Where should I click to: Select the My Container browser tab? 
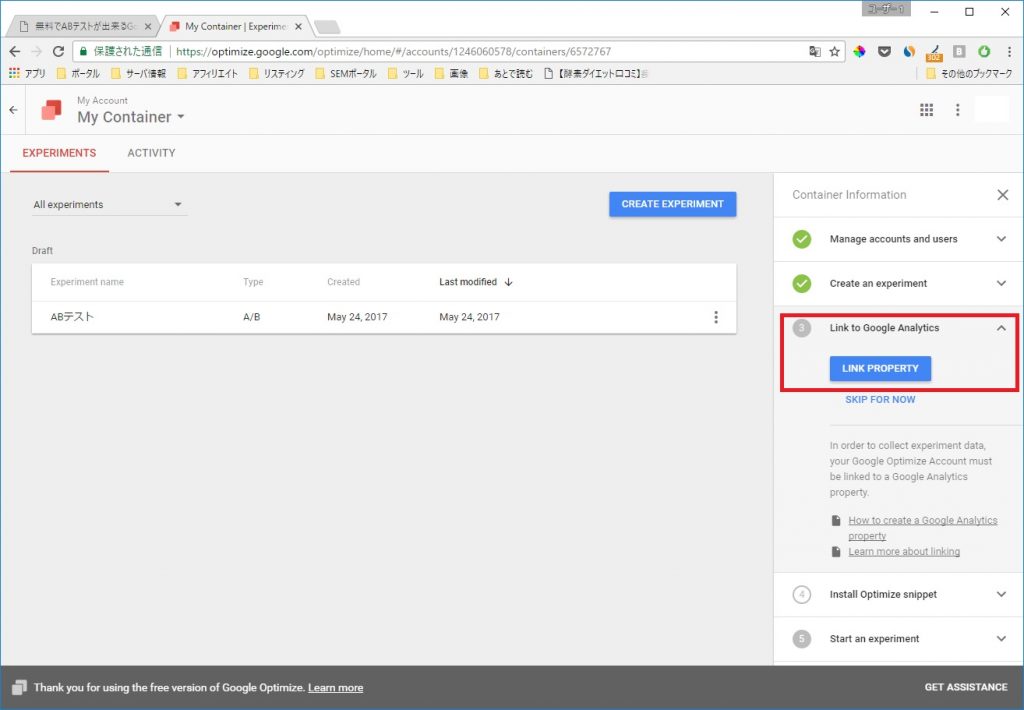point(233,26)
